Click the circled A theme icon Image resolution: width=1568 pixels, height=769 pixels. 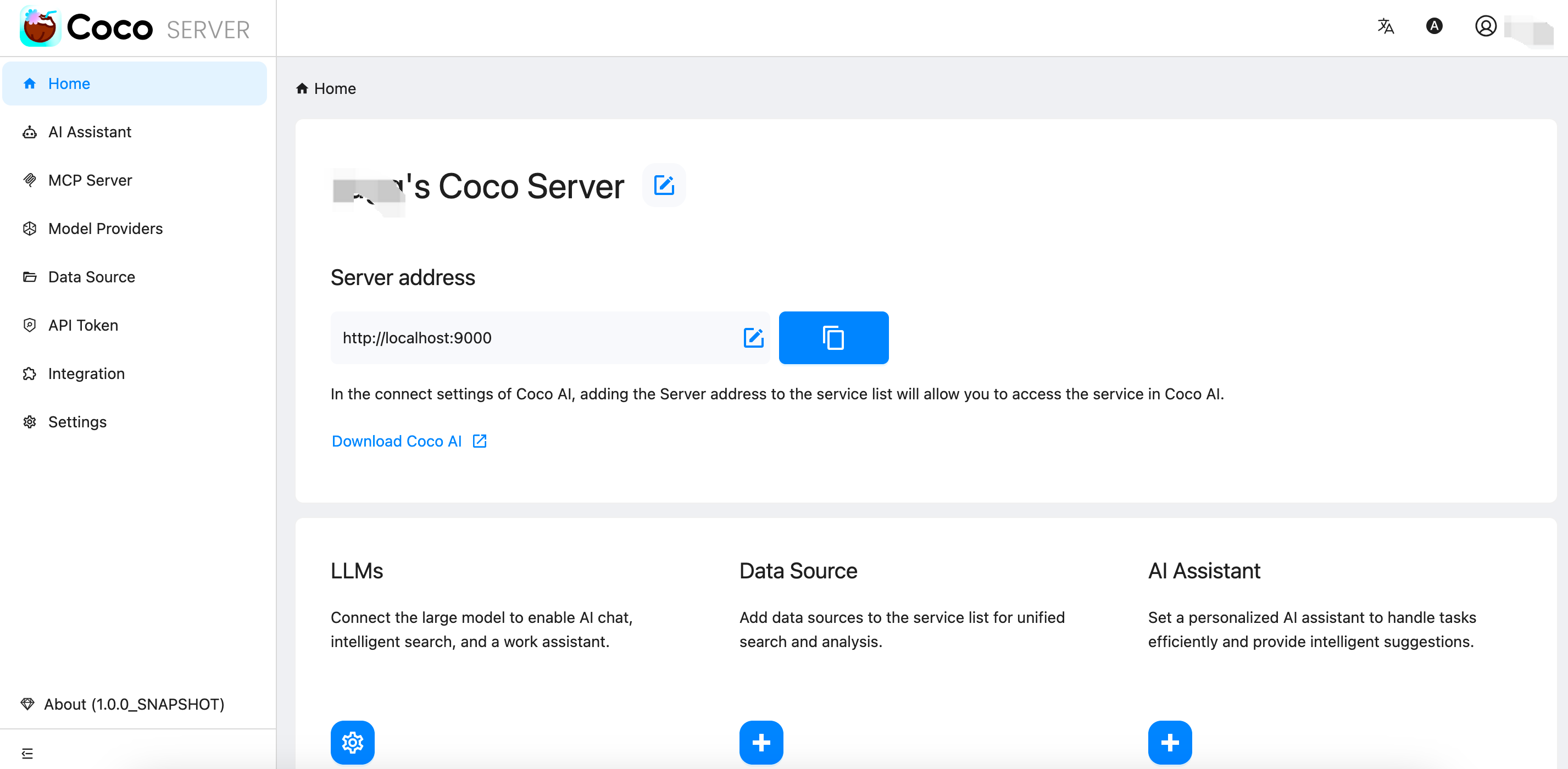click(x=1434, y=26)
